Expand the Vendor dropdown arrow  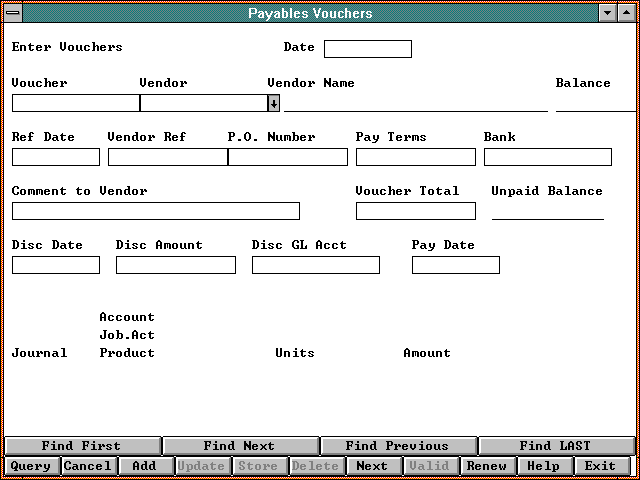pos(274,103)
